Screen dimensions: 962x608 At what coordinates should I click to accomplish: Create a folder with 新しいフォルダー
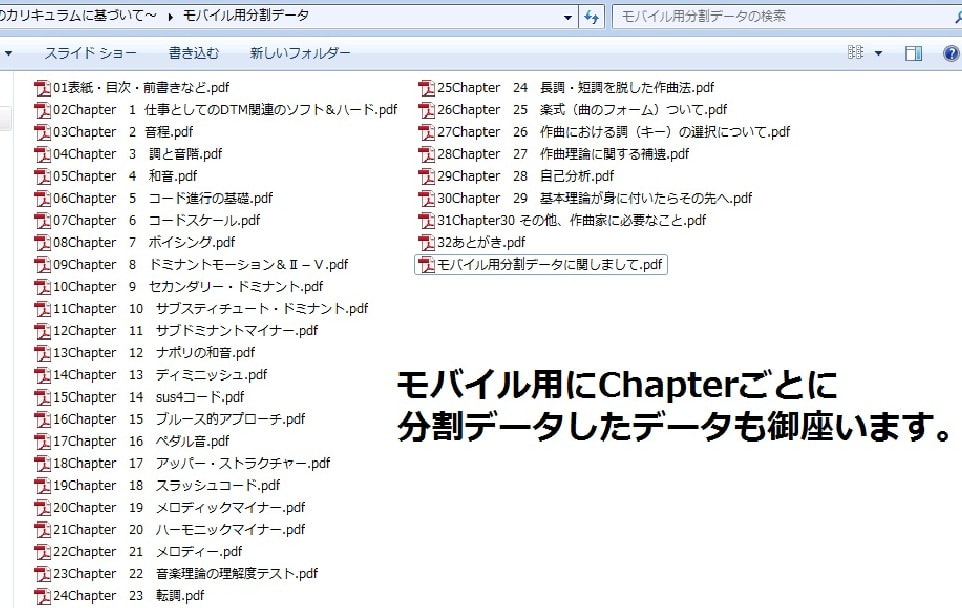300,53
